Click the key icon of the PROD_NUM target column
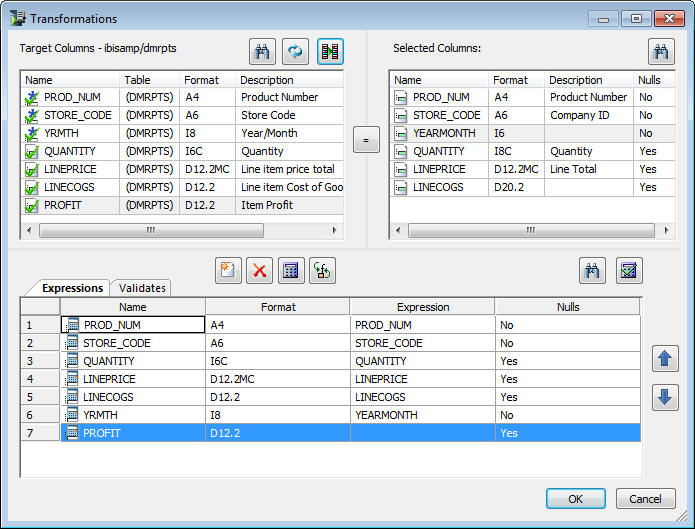The height and width of the screenshot is (529, 695). 32,98
